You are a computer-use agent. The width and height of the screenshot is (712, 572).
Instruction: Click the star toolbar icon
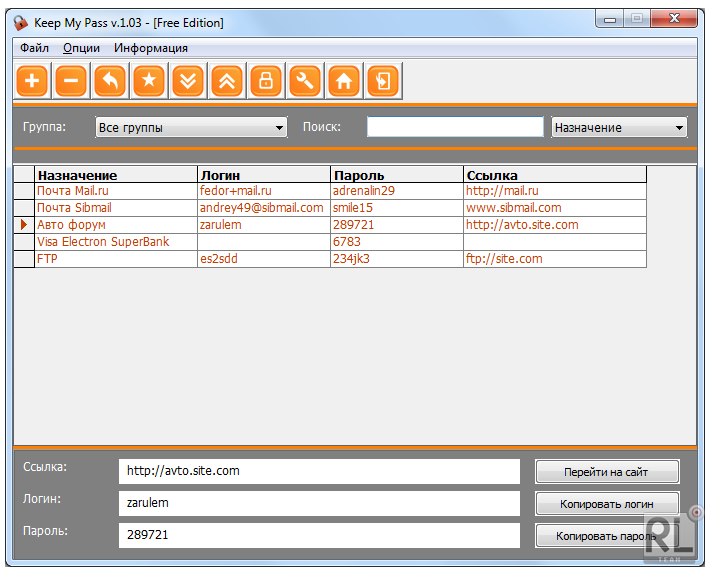(x=149, y=81)
